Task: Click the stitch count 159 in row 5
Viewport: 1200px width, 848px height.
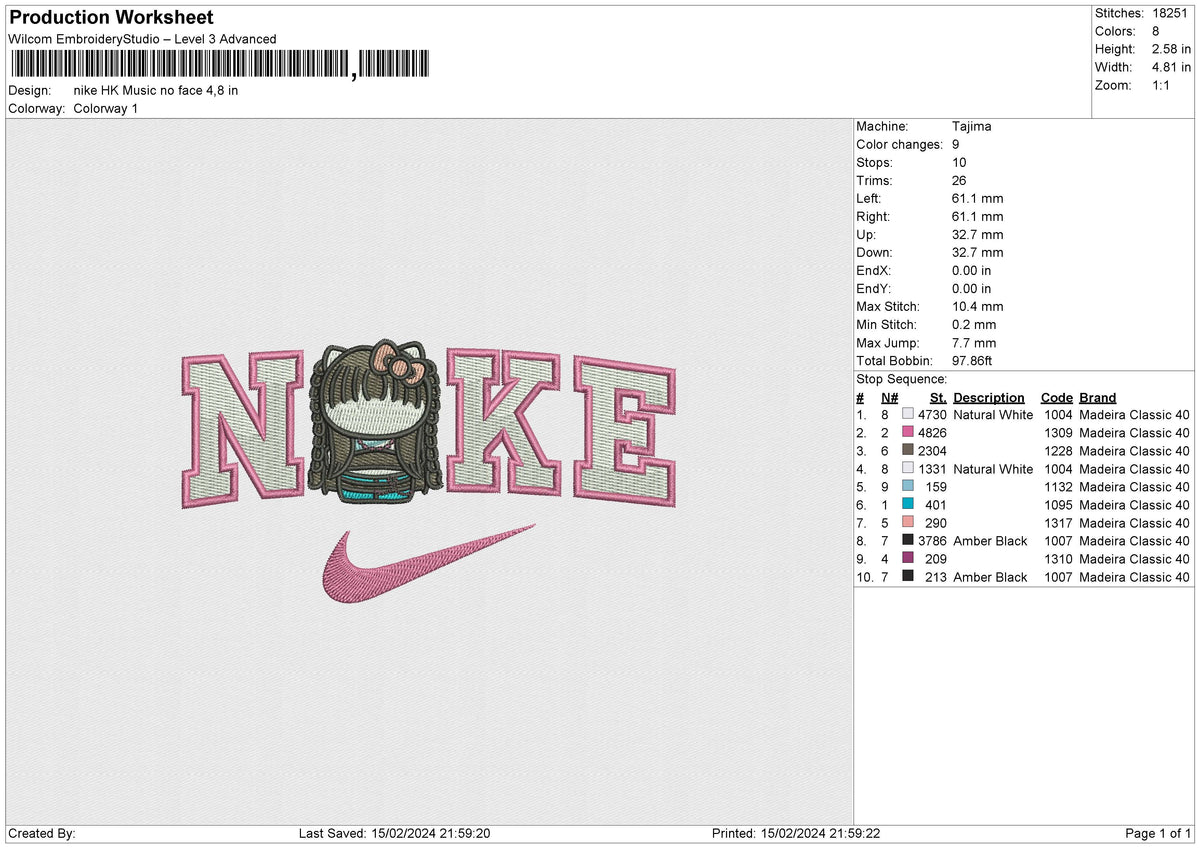Action: [936, 487]
